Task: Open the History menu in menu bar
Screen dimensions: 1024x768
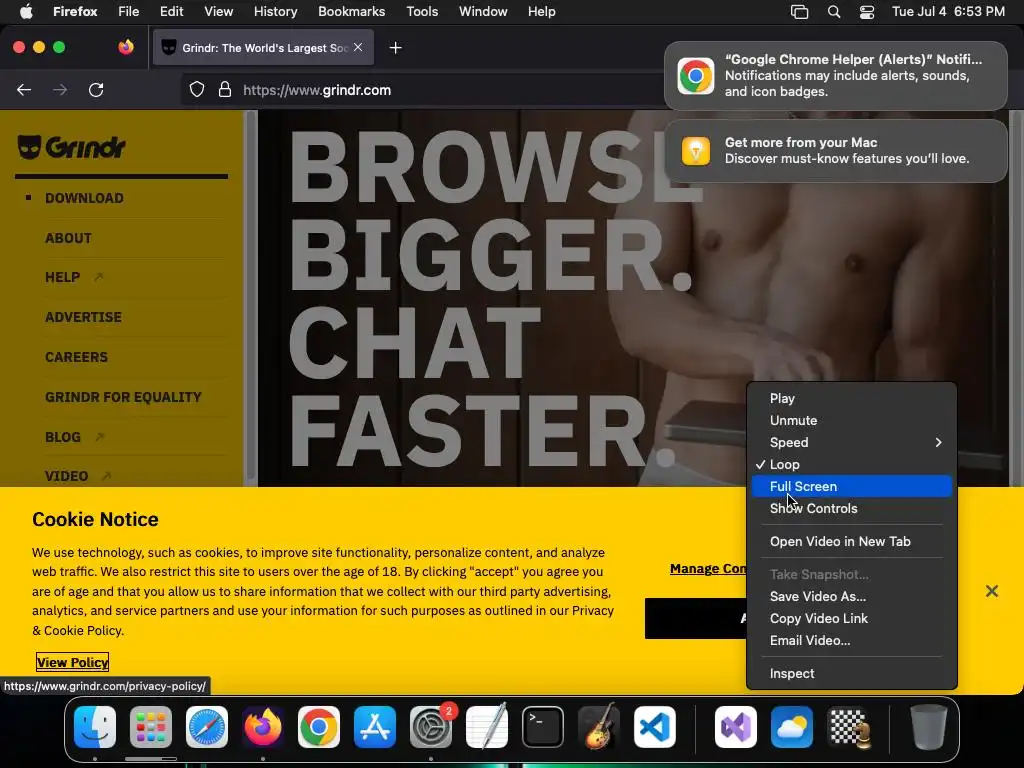Action: 275,12
